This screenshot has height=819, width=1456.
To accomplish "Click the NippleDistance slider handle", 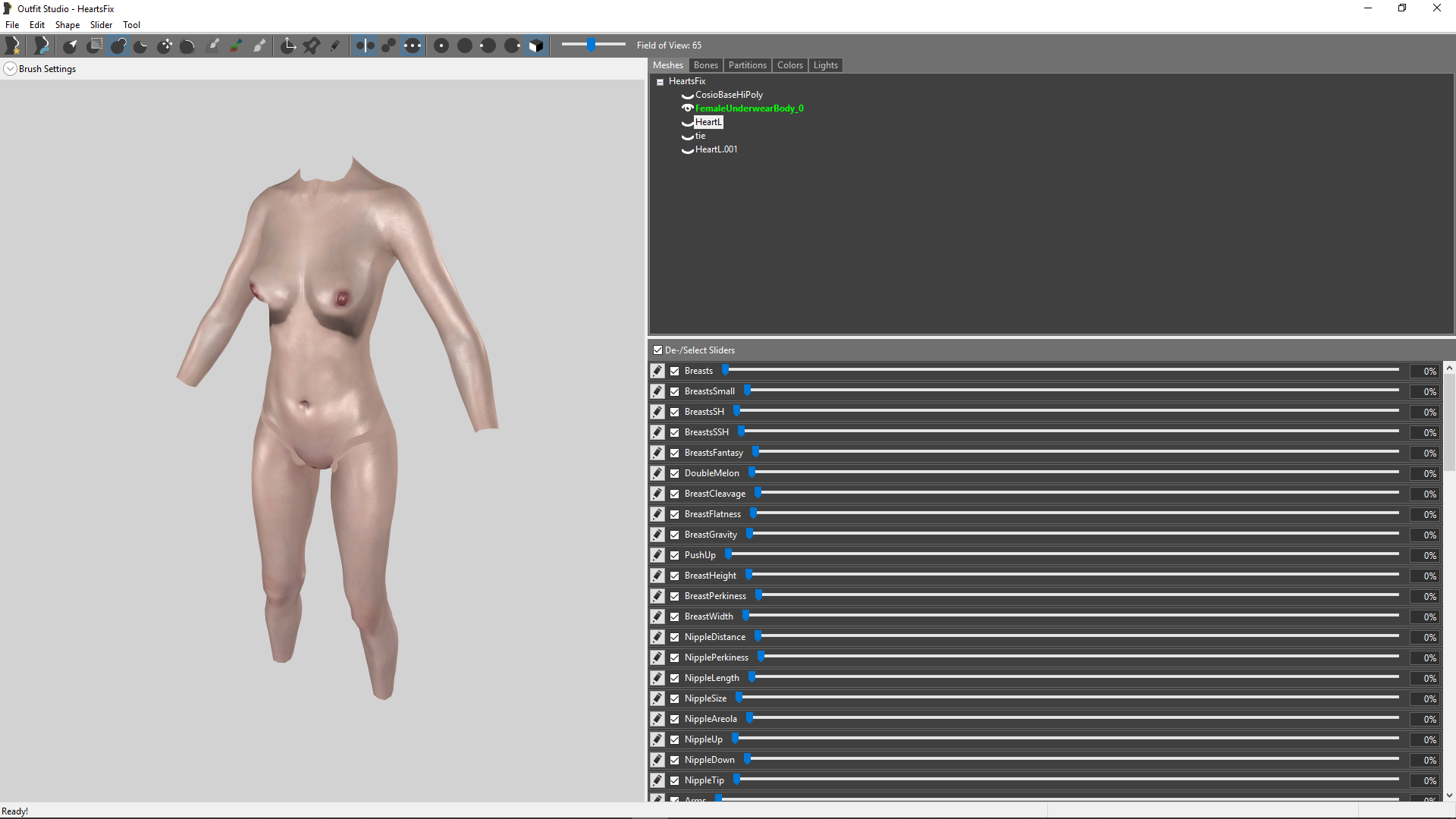I will coord(758,636).
